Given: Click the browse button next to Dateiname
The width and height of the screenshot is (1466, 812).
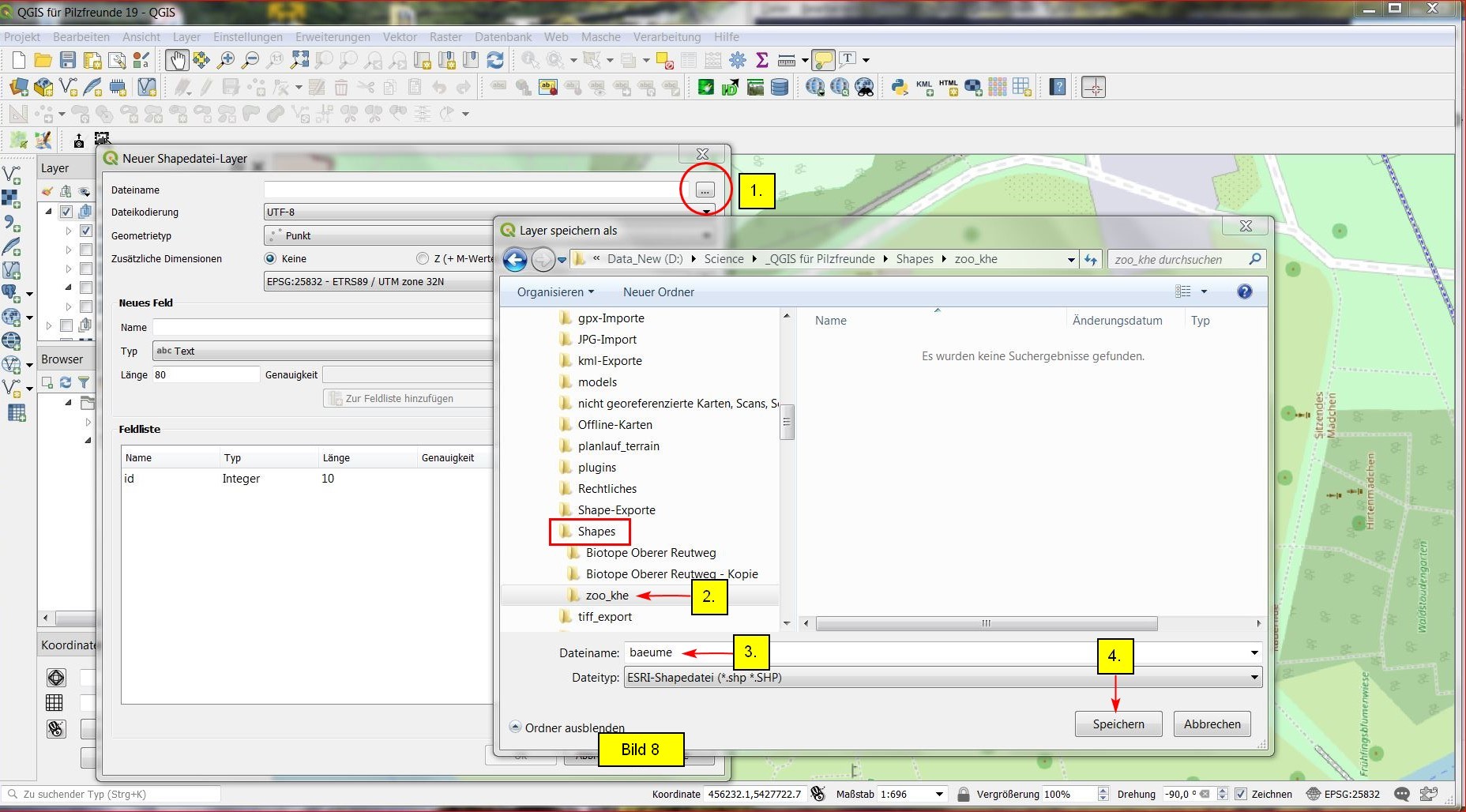Looking at the screenshot, I should click(x=705, y=190).
